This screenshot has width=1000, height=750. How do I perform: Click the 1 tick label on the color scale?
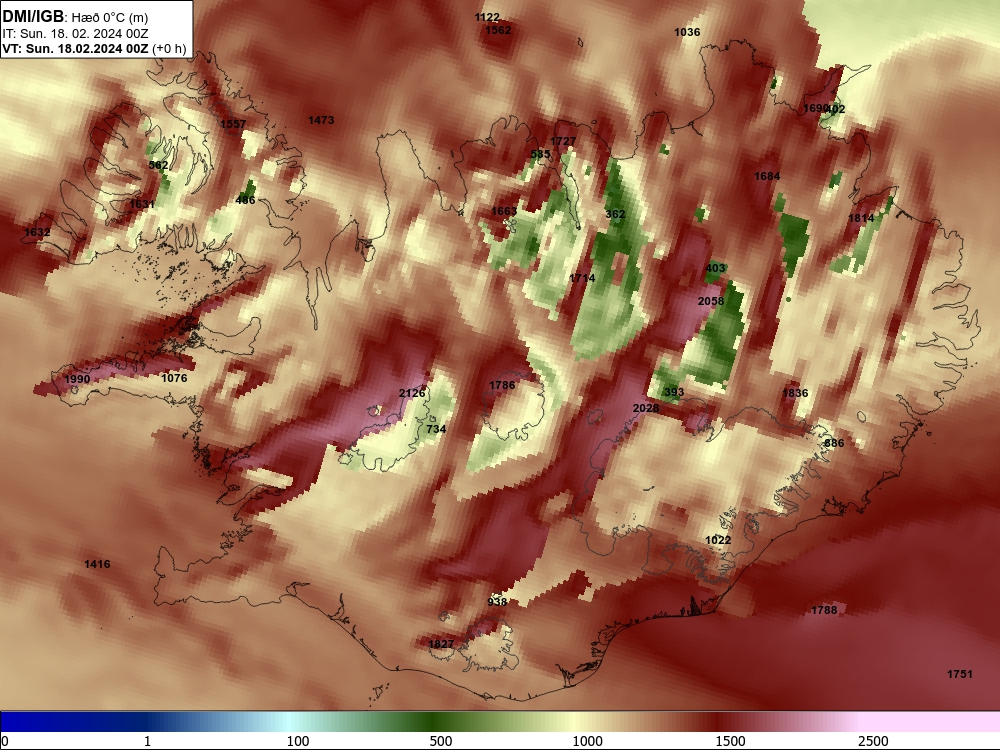[147, 741]
